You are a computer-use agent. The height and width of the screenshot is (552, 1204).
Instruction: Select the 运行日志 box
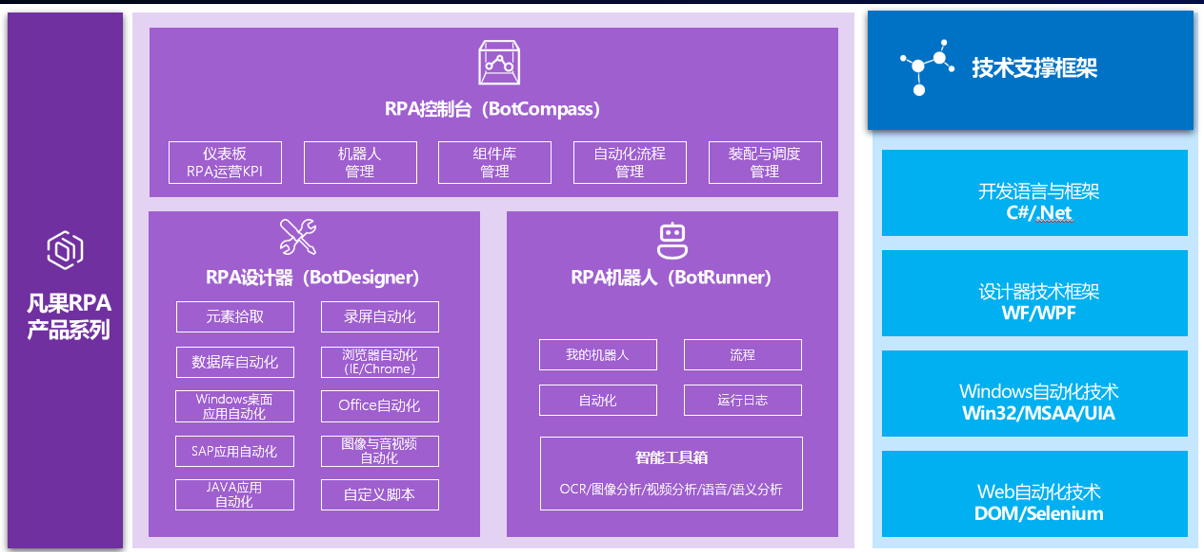tap(743, 400)
